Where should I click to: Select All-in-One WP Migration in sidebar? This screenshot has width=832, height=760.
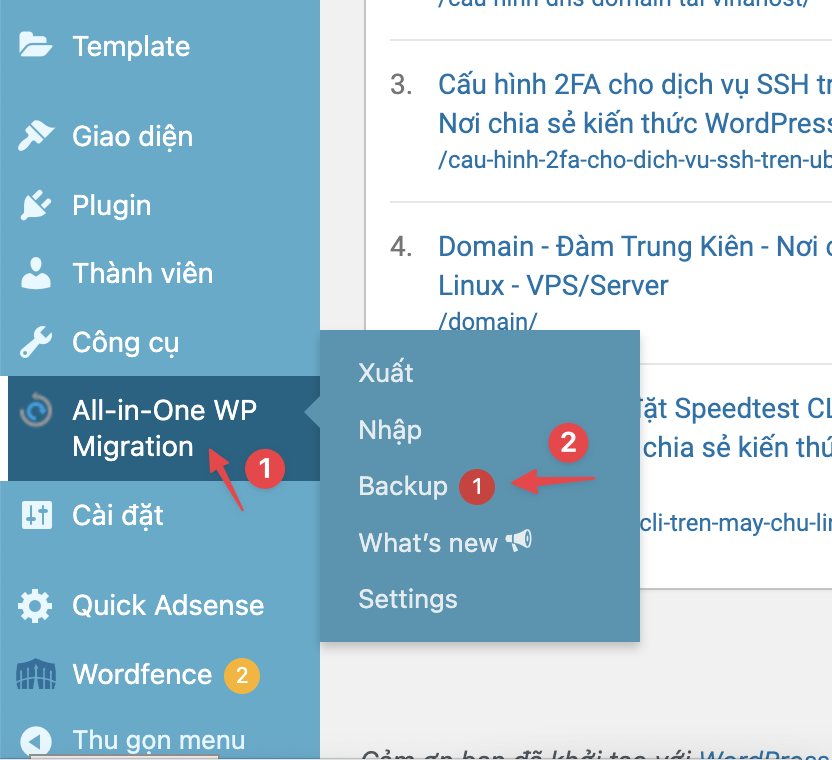(164, 428)
